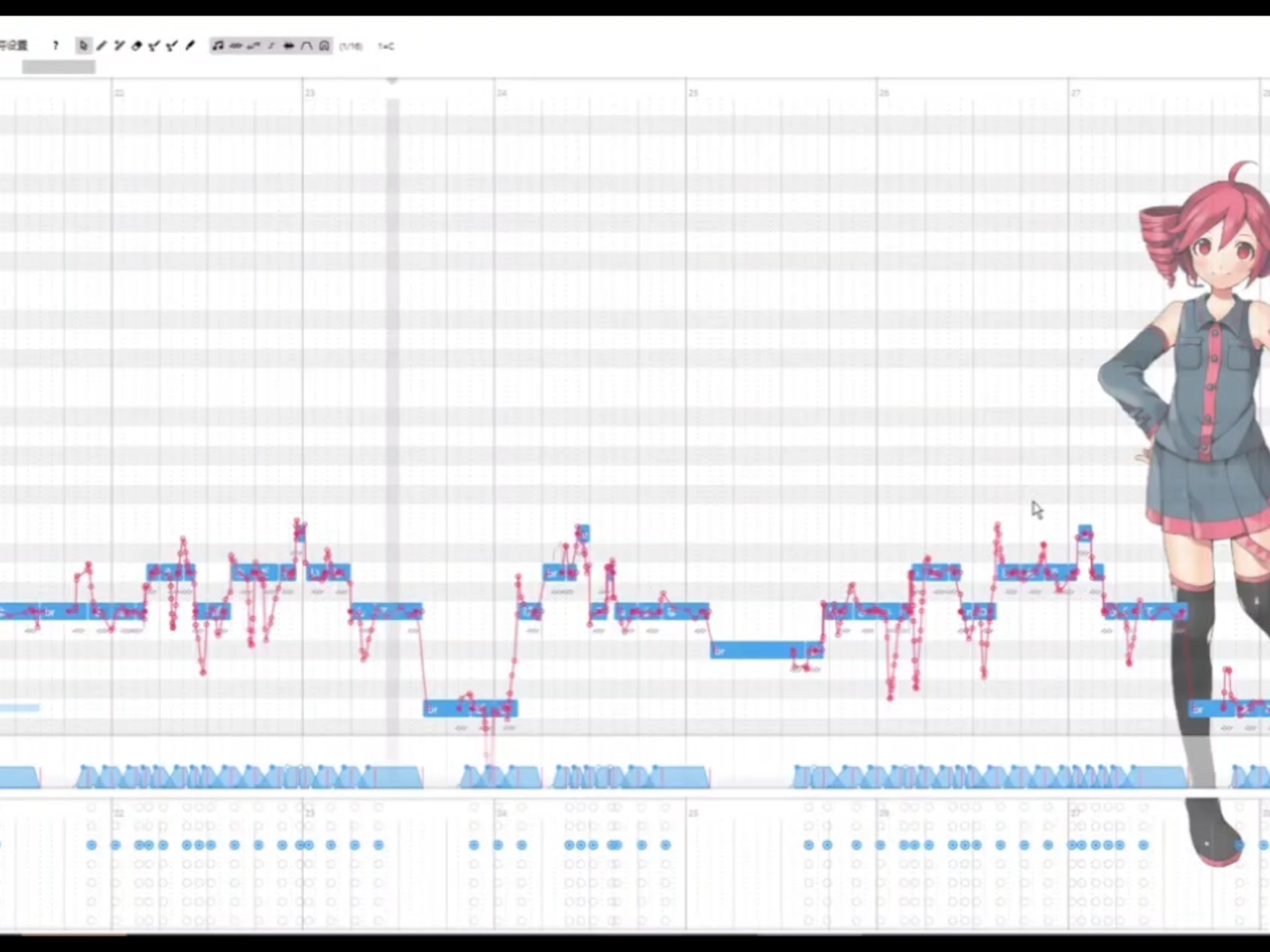Click the third icon in the mode group
The image size is (1270, 952).
point(253,46)
